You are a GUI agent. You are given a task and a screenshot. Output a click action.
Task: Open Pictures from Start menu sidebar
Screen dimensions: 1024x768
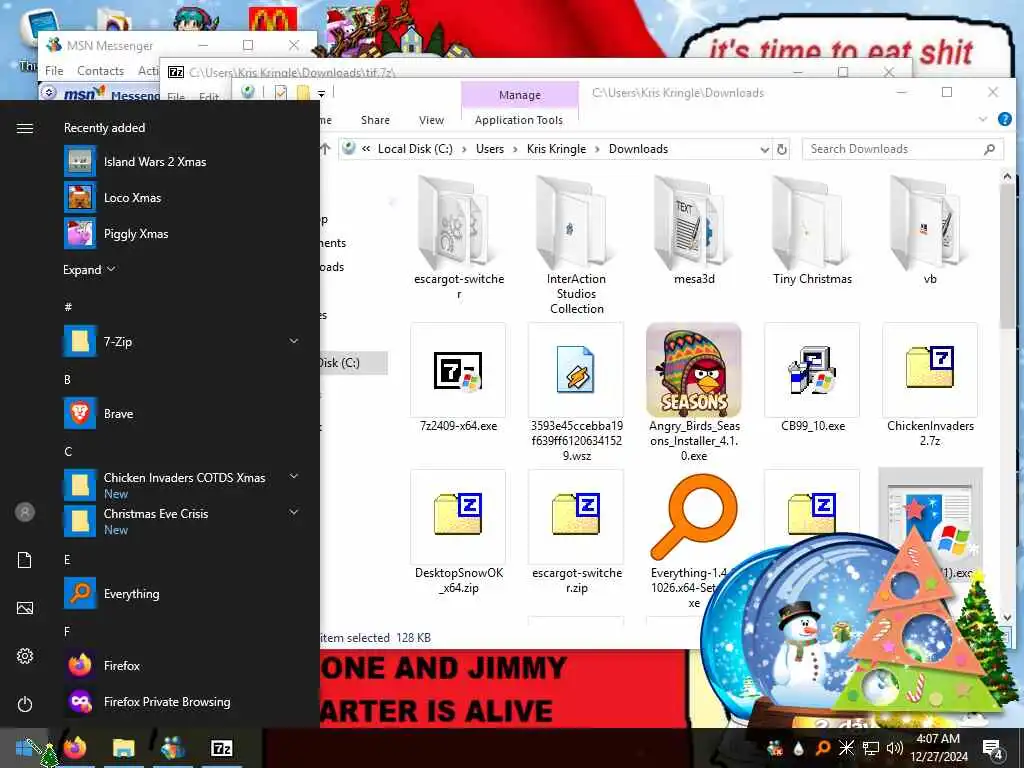[x=25, y=608]
